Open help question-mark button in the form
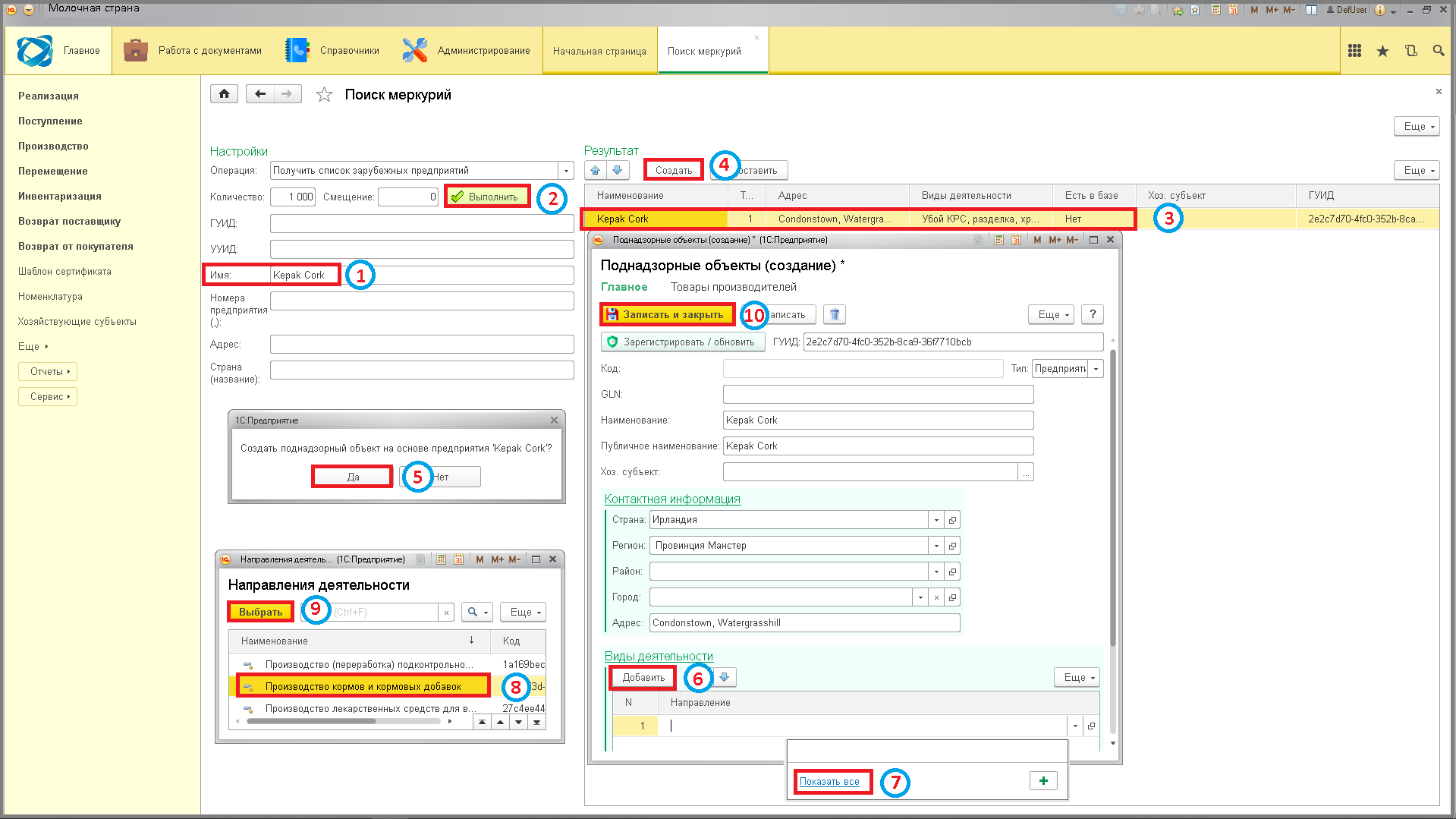Image resolution: width=1456 pixels, height=819 pixels. click(x=1093, y=314)
